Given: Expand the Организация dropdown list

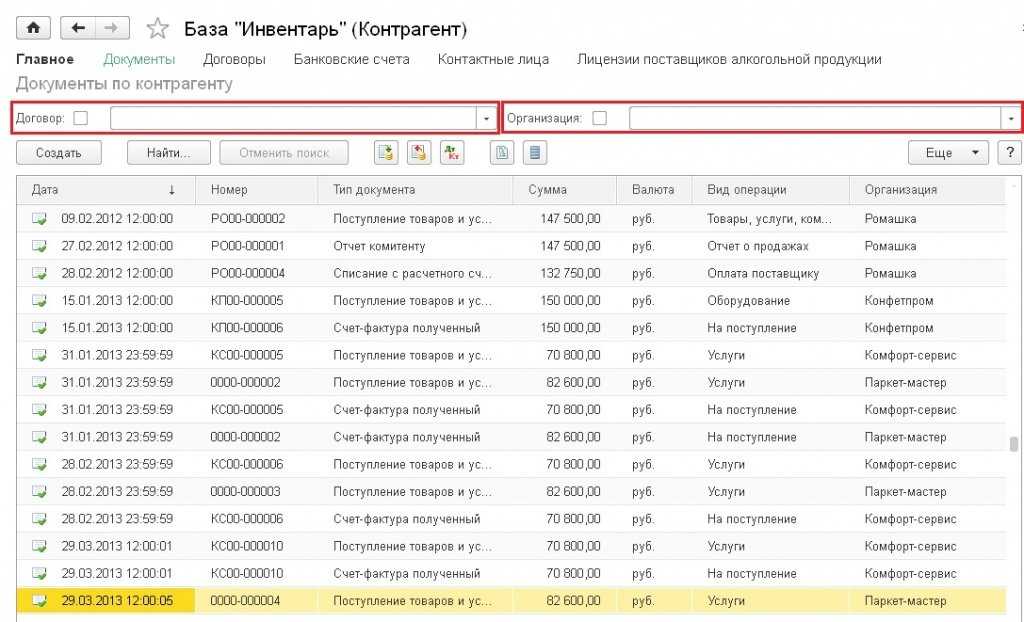Looking at the screenshot, I should (x=1011, y=118).
